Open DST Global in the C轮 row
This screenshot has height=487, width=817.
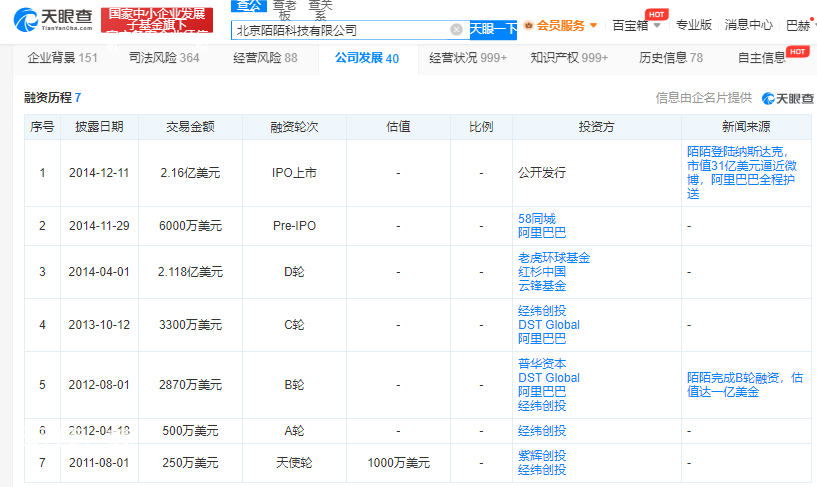click(x=549, y=325)
